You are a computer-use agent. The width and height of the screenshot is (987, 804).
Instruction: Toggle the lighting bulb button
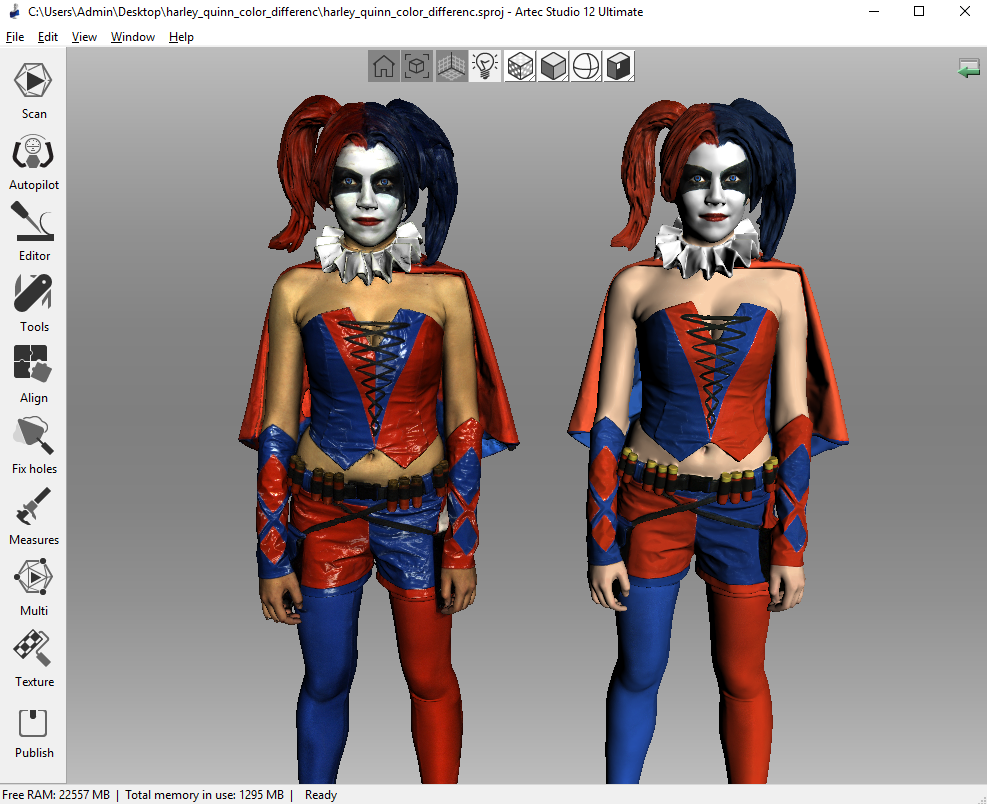click(485, 66)
